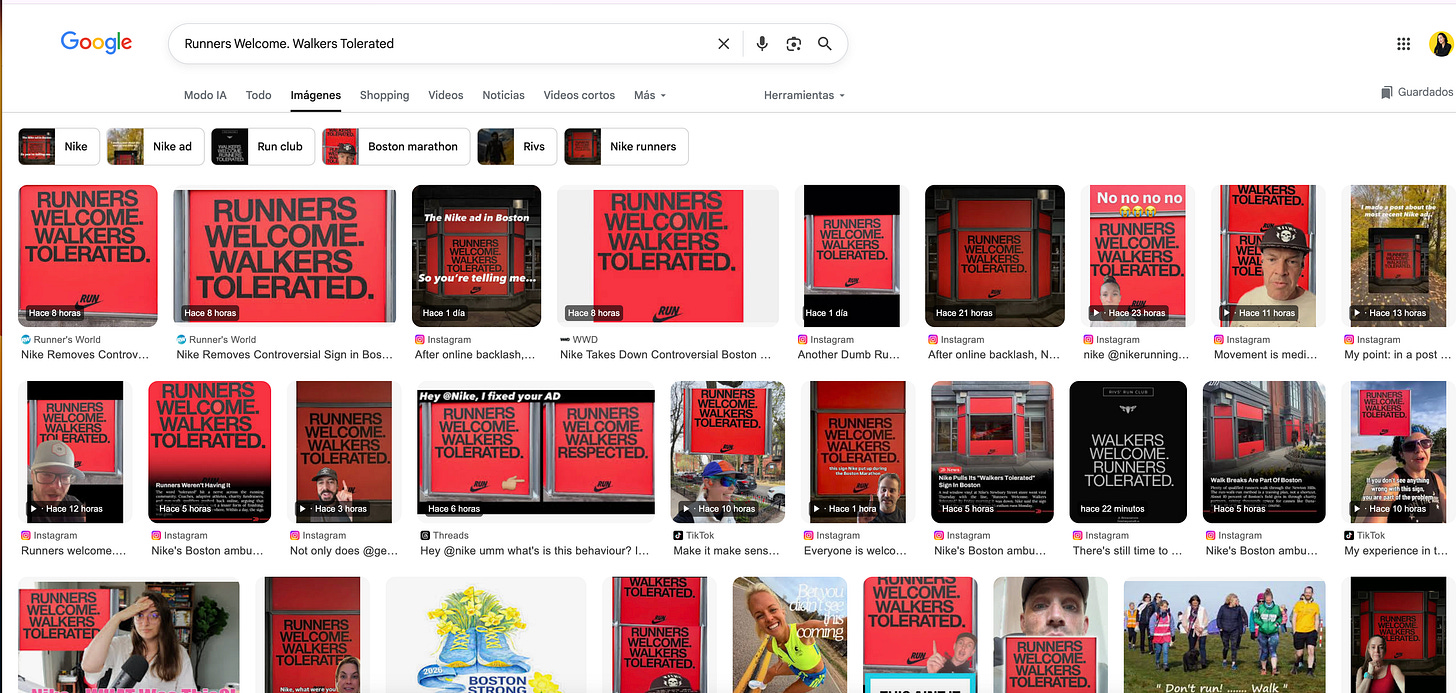
Task: Switch to the Todo tab
Action: coord(258,95)
